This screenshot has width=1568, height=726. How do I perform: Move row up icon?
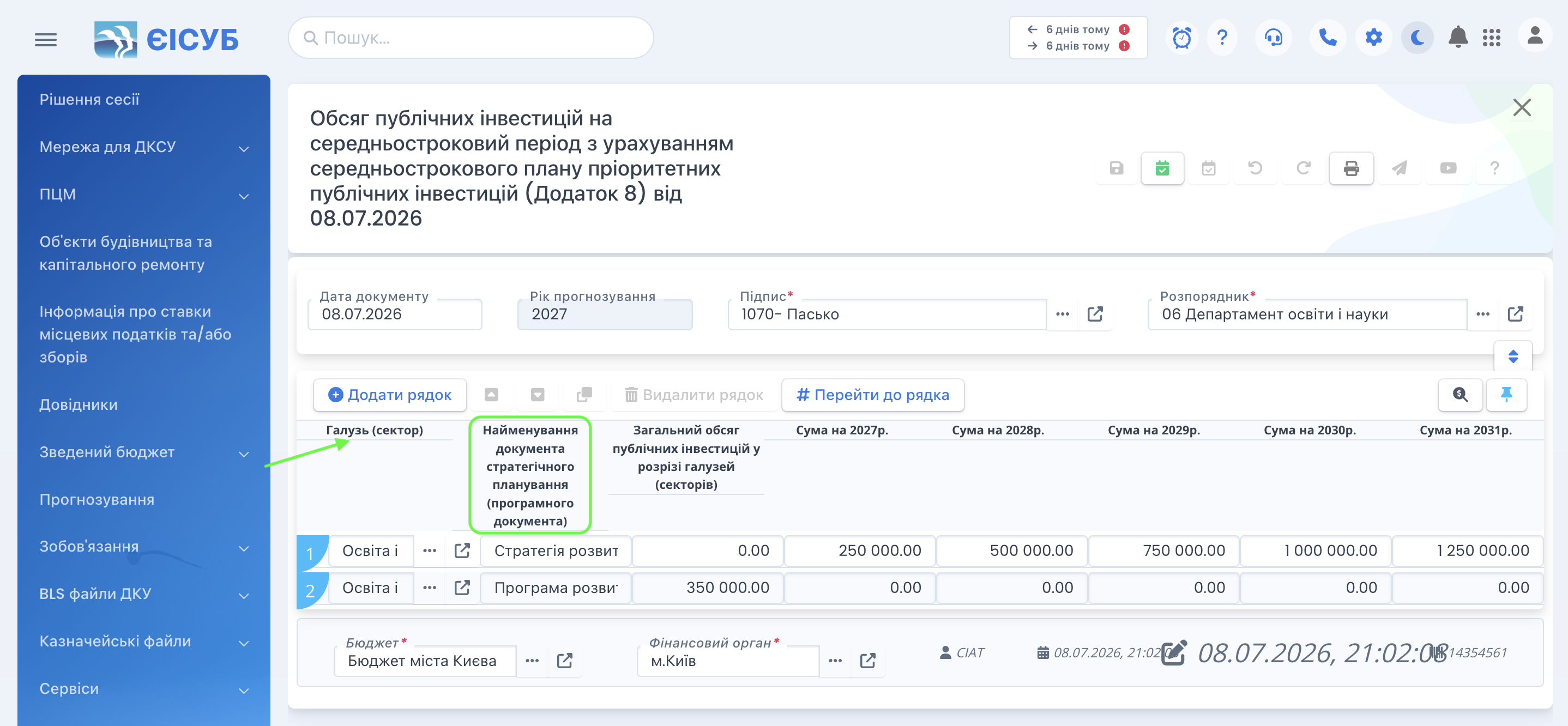pyautogui.click(x=491, y=395)
